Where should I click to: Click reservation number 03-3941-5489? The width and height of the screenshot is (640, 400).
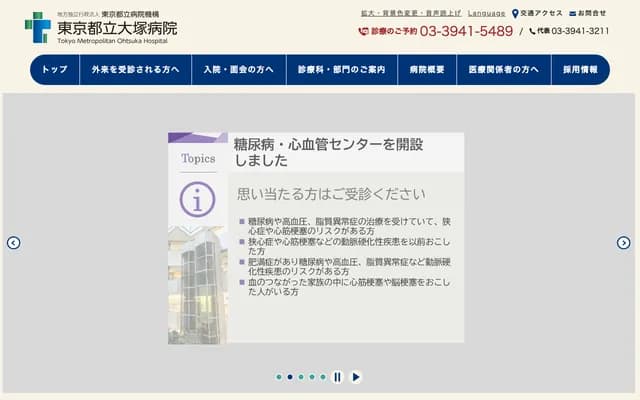coord(466,31)
